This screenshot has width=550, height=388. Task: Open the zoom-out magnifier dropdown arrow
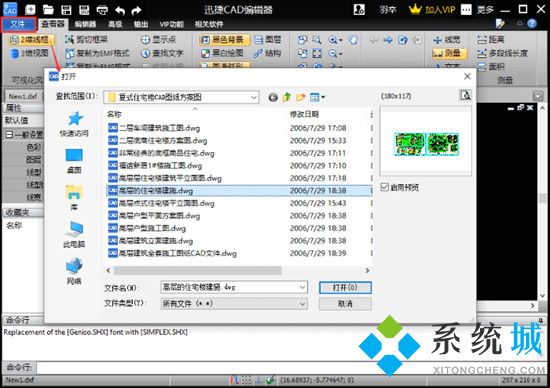[340, 54]
